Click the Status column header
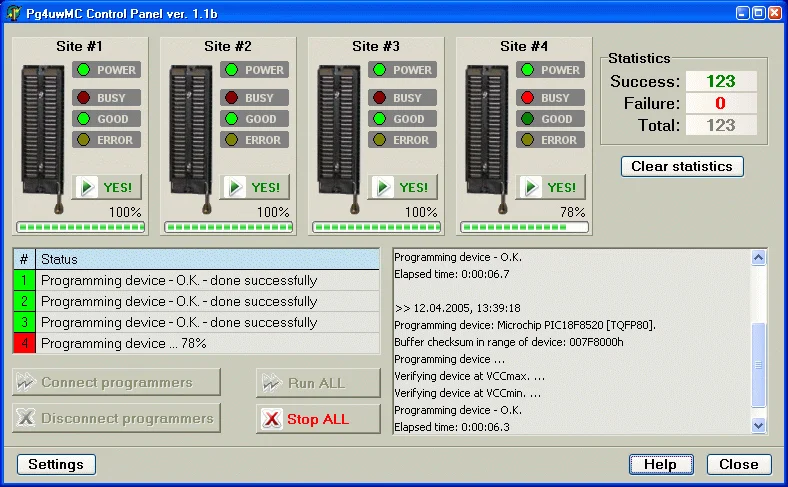The width and height of the screenshot is (788, 487). pyautogui.click(x=208, y=259)
